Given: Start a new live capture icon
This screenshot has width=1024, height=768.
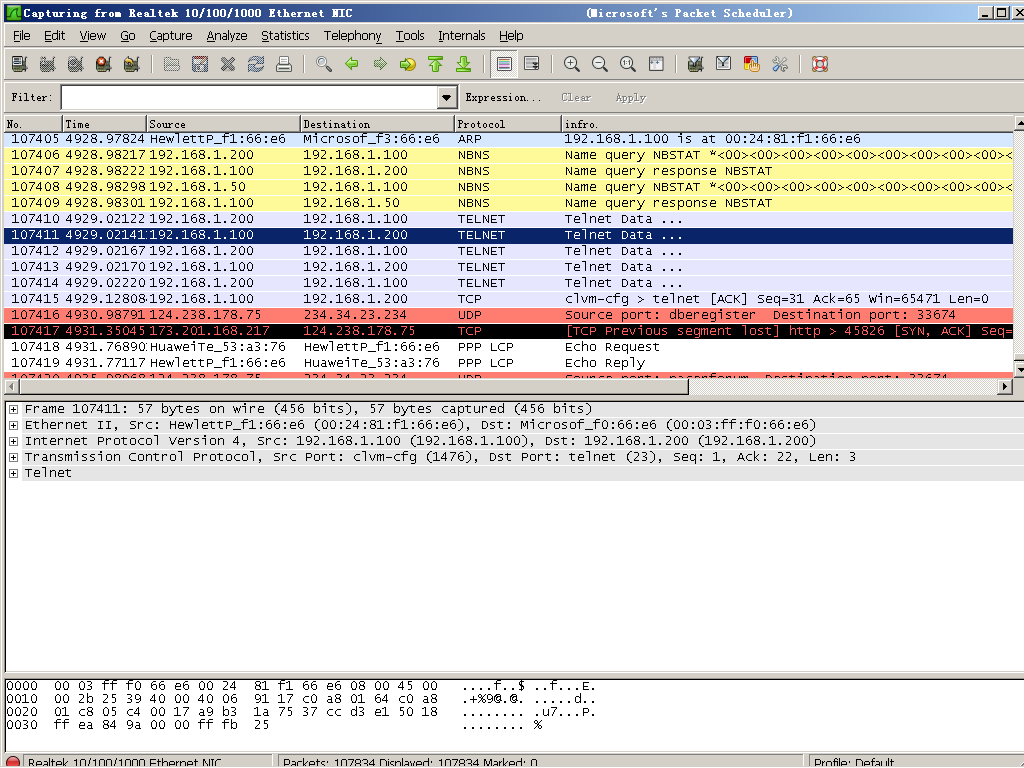Looking at the screenshot, I should tap(75, 64).
